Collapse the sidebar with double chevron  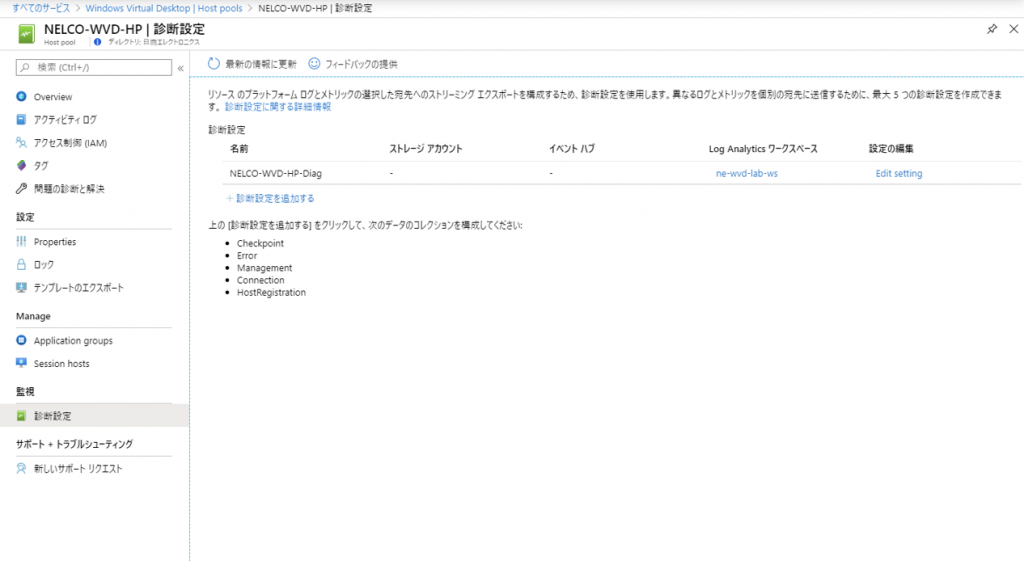pos(181,68)
